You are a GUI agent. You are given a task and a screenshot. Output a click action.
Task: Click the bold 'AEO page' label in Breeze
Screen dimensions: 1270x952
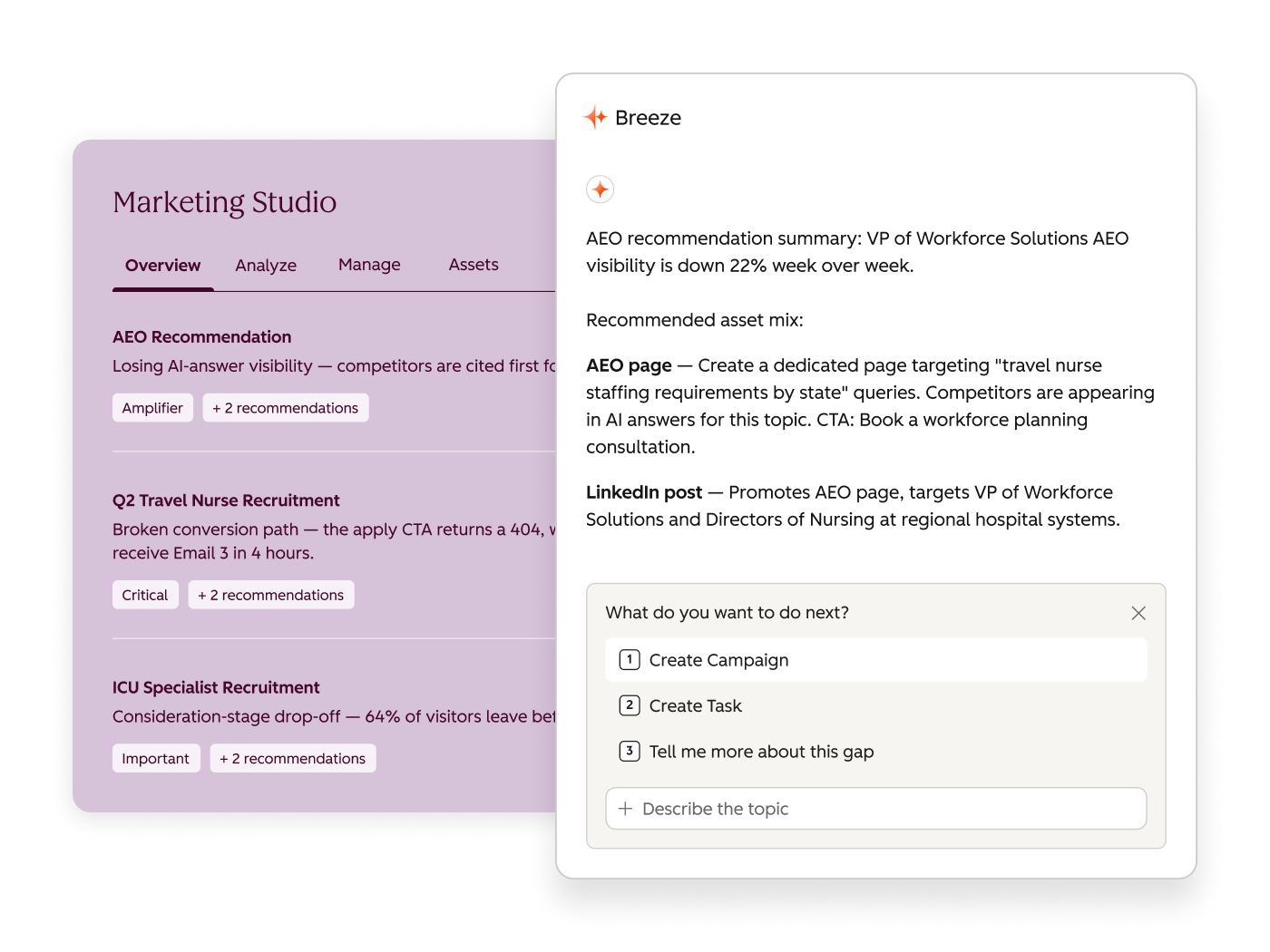point(629,365)
